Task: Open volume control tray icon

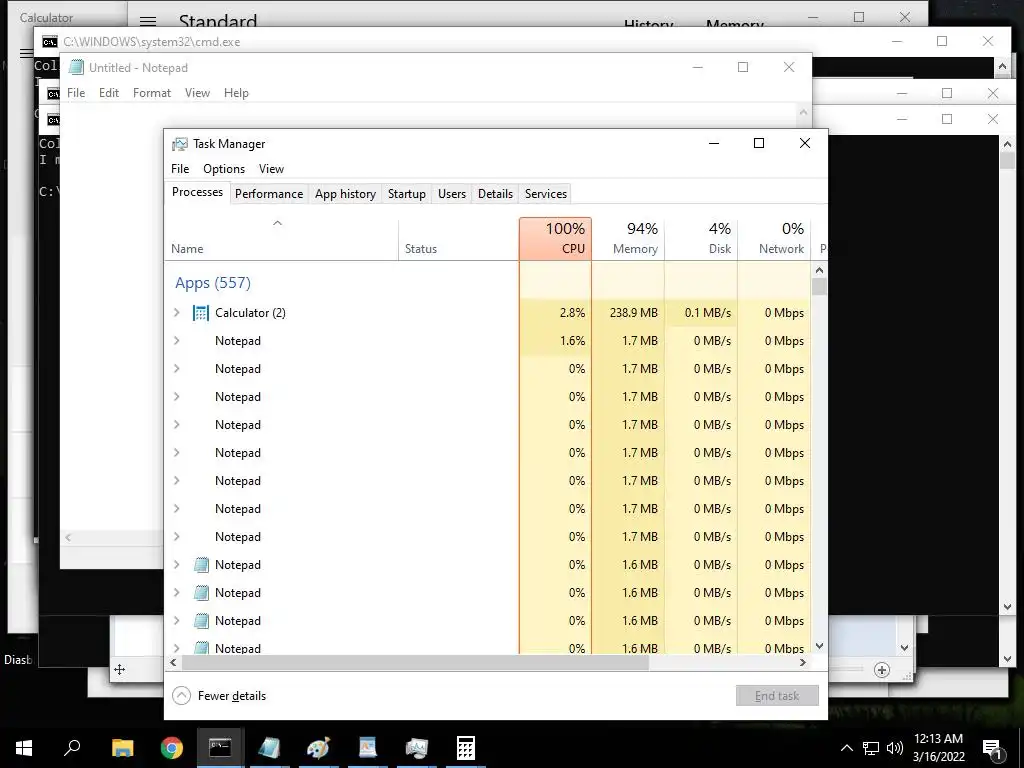Action: pos(895,748)
